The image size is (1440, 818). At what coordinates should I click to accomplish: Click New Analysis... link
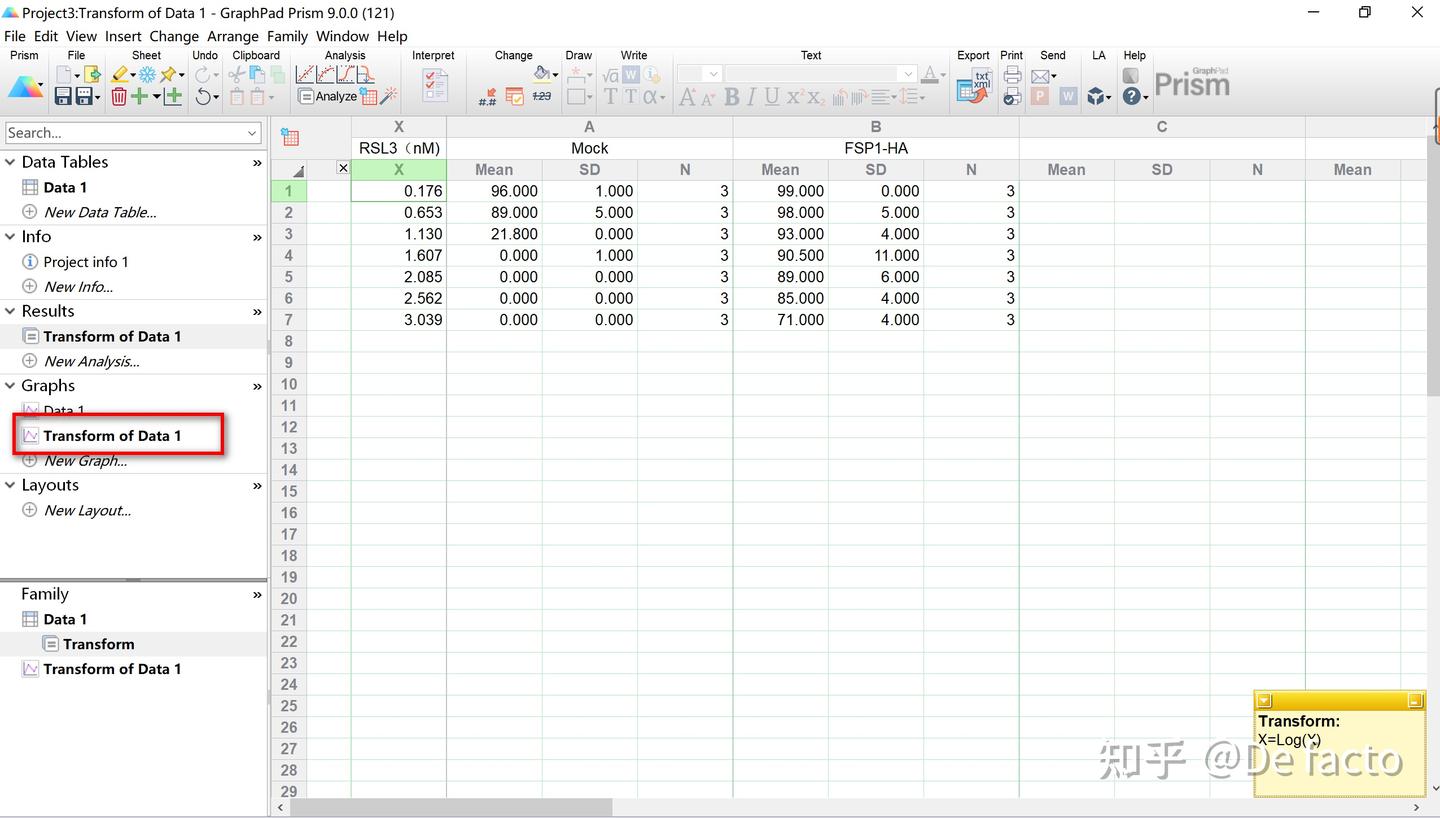tap(91, 361)
